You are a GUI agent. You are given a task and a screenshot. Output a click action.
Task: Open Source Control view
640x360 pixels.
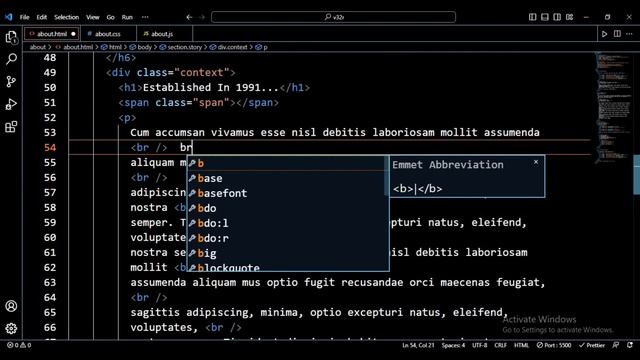point(11,82)
